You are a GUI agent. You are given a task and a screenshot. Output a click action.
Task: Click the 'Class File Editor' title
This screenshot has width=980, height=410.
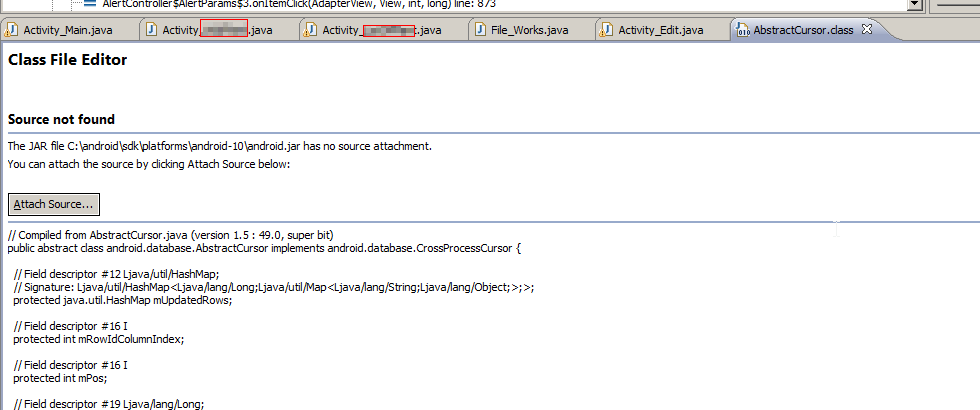pos(68,60)
